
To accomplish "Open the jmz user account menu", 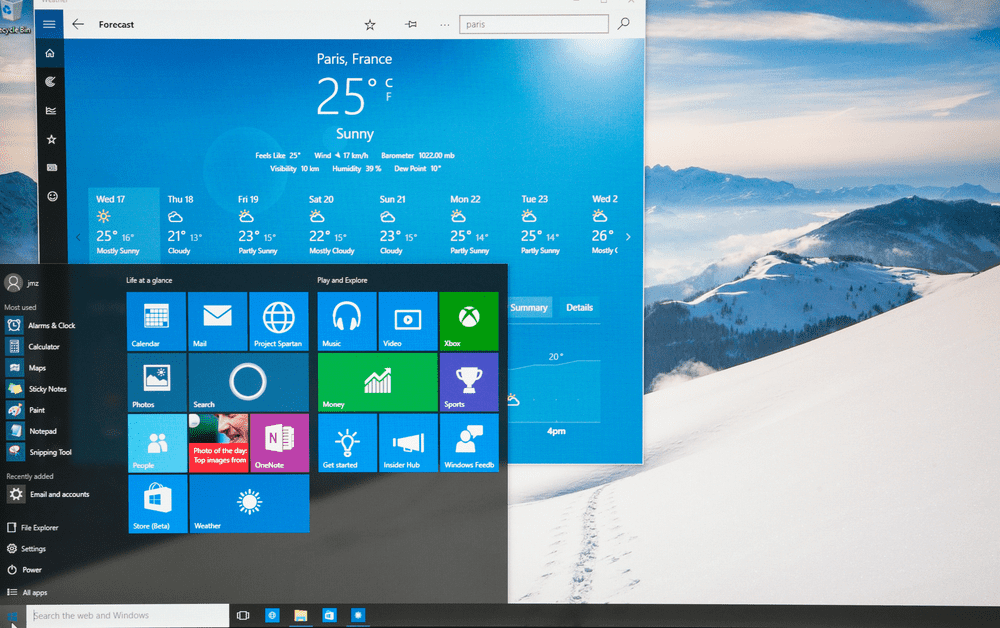I will 22,282.
